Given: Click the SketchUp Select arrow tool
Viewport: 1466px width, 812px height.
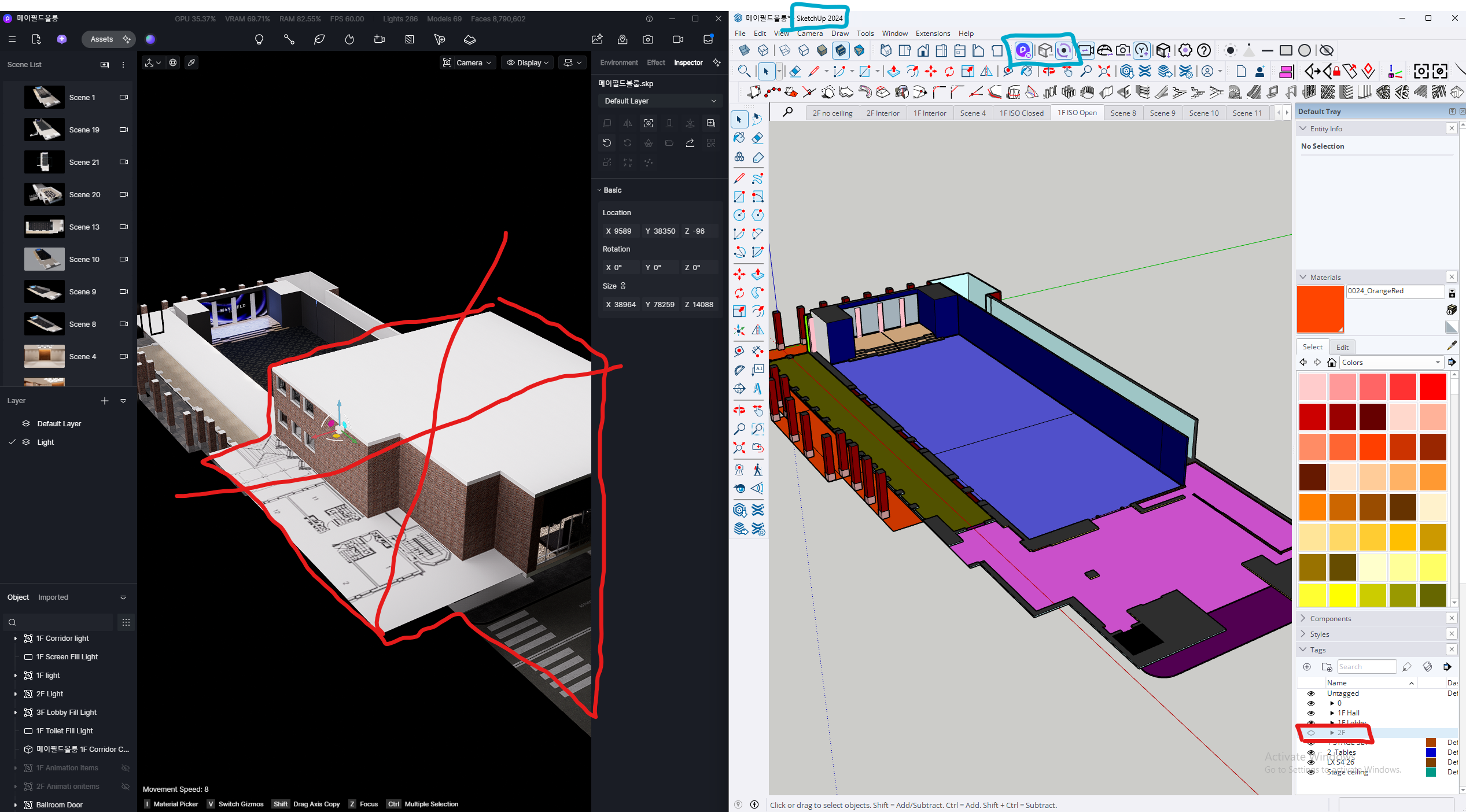Looking at the screenshot, I should (x=739, y=120).
